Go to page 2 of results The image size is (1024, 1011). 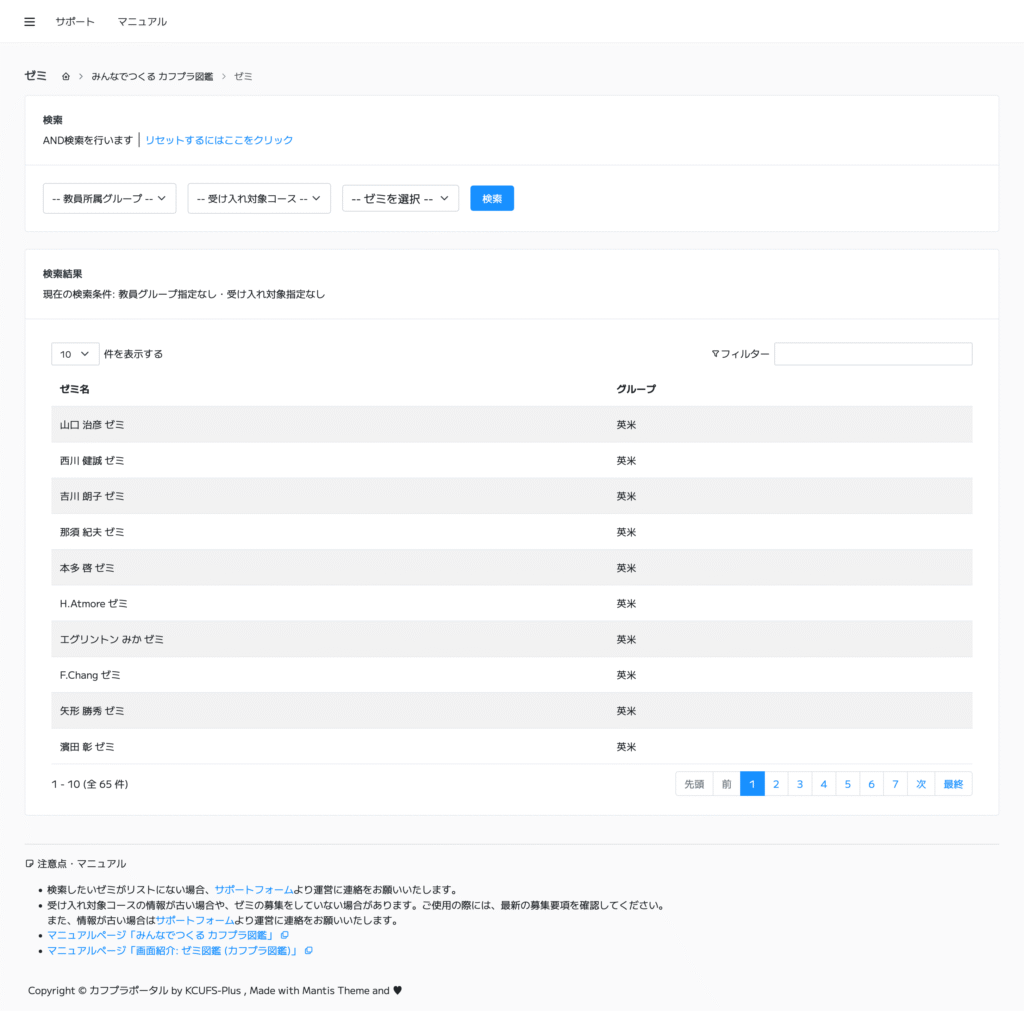coord(776,784)
